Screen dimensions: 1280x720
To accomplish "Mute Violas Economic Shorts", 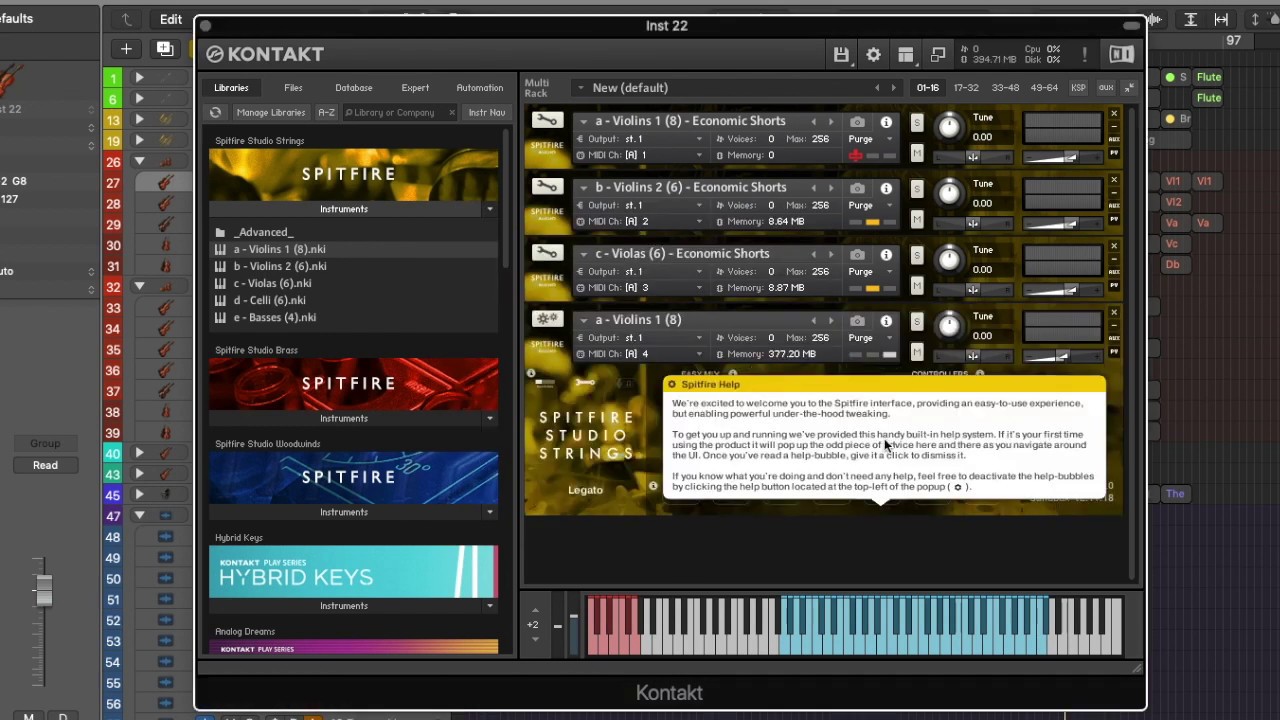I will click(917, 285).
